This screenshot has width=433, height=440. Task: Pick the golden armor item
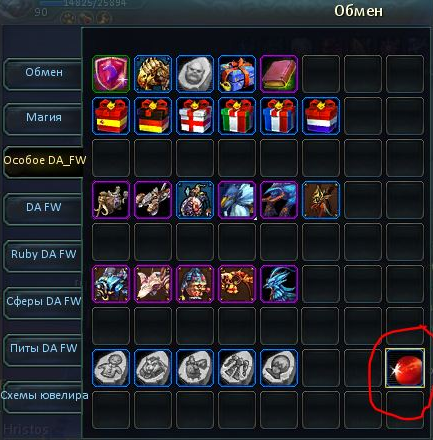(x=153, y=74)
